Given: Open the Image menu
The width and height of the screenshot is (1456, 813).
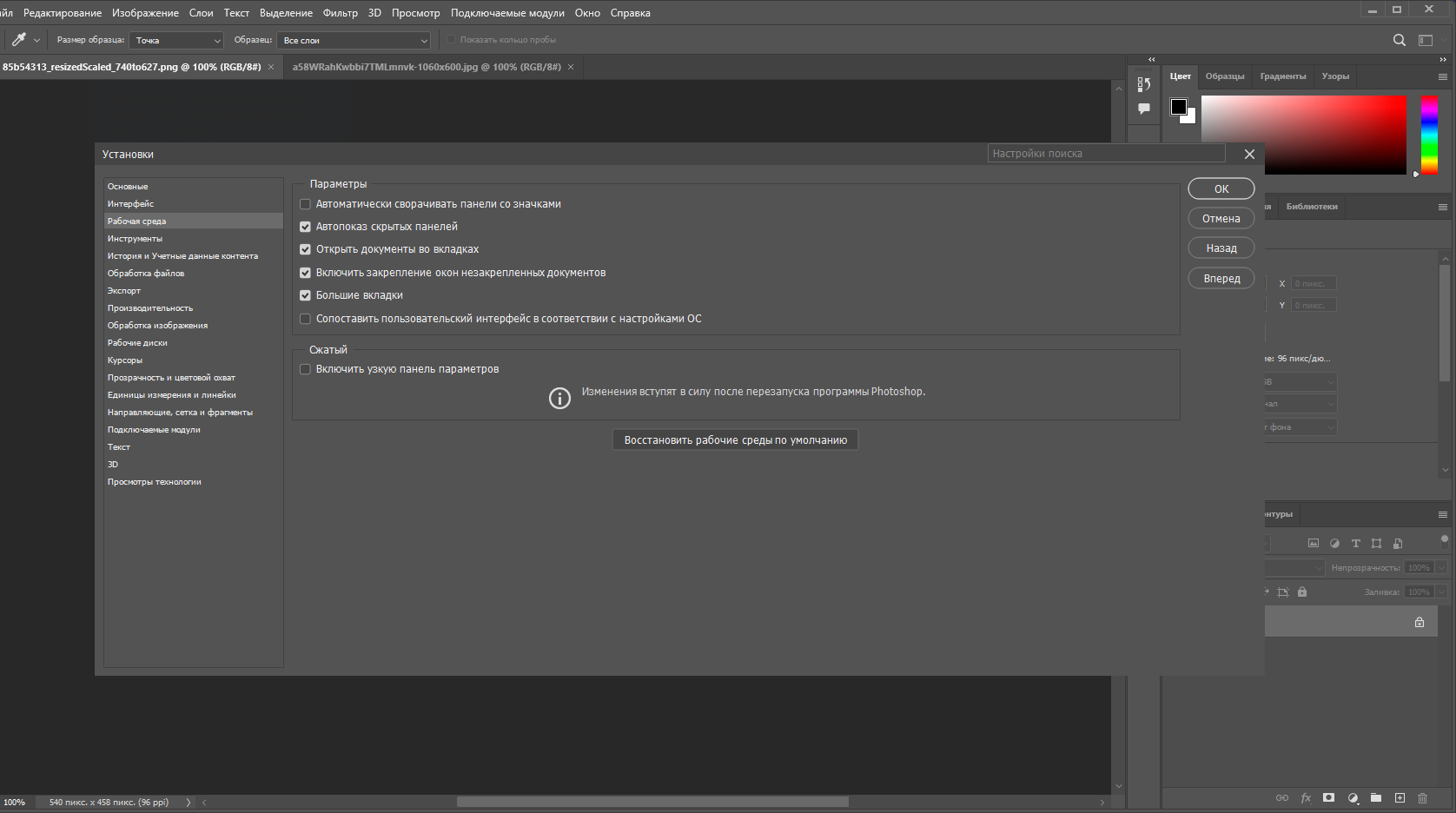Looking at the screenshot, I should pos(145,13).
